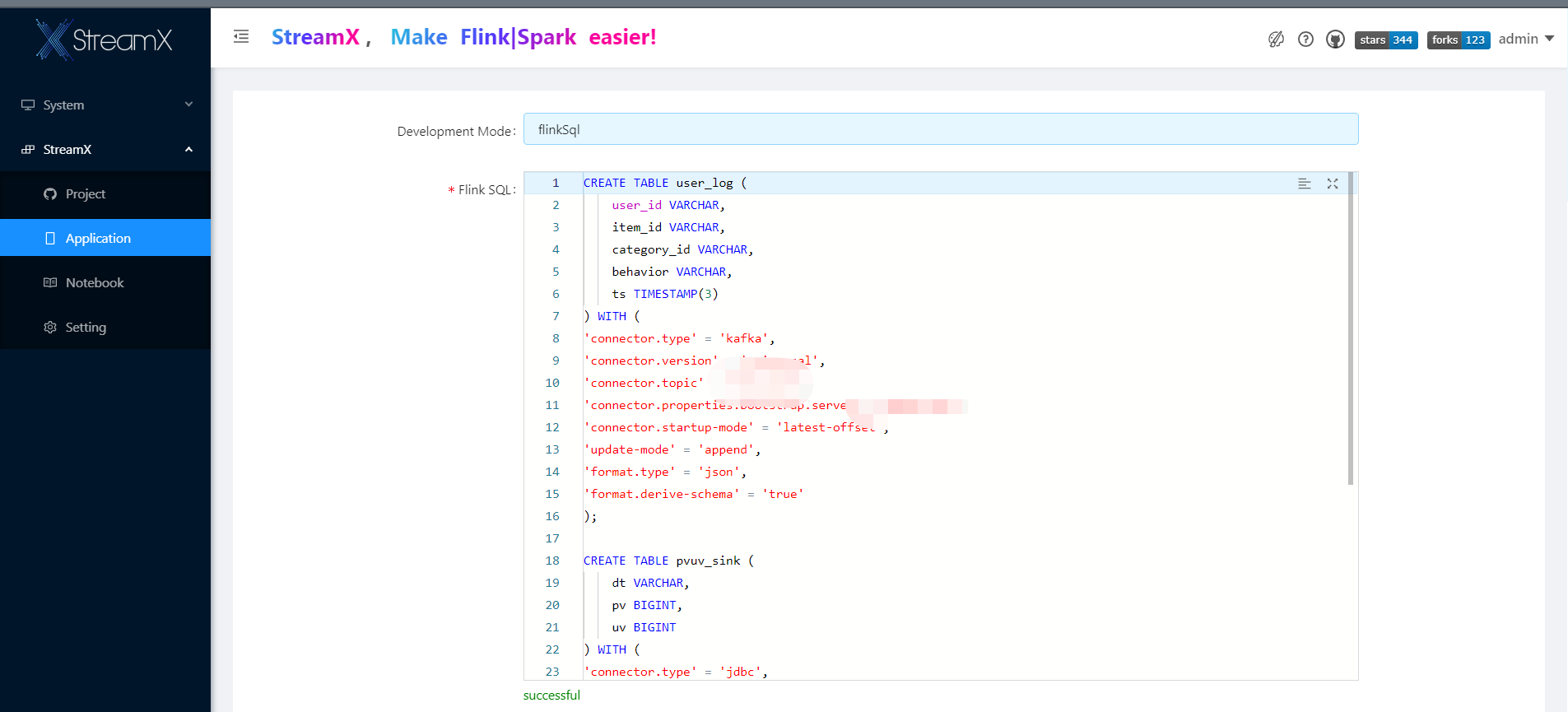
Task: Open the admin user dropdown
Action: coord(1526,39)
